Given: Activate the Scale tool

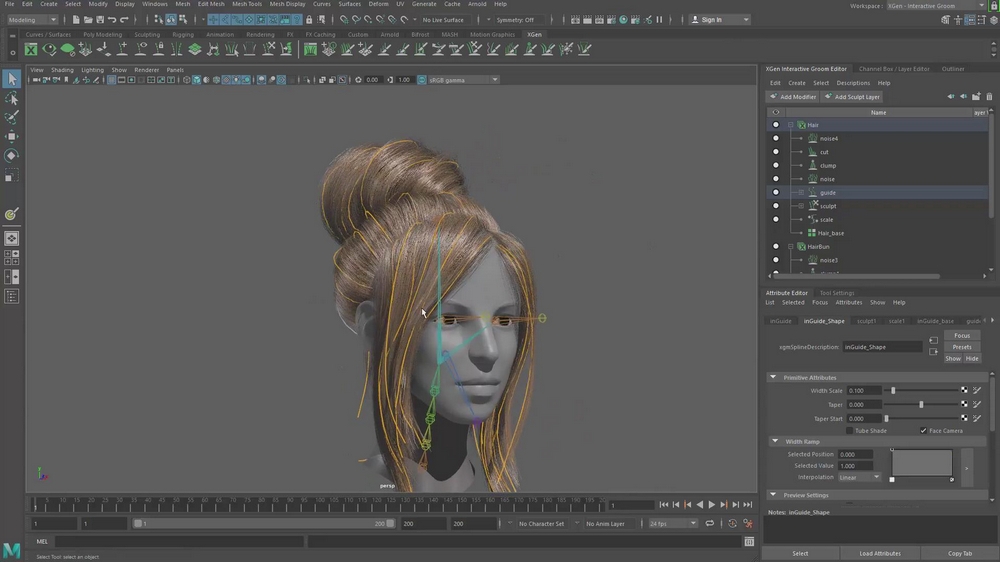Looking at the screenshot, I should [x=11, y=175].
